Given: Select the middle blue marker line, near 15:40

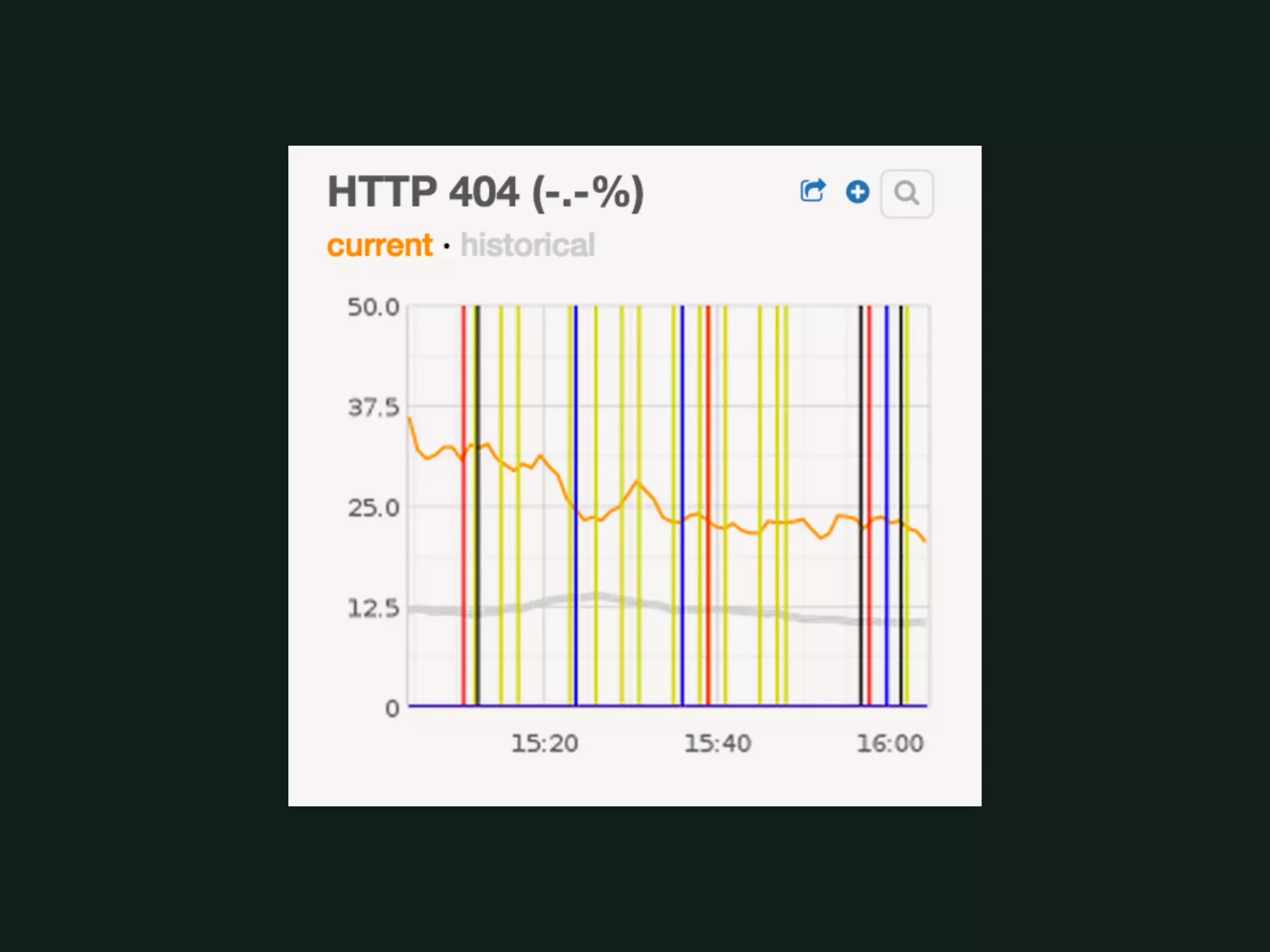Looking at the screenshot, I should (682, 372).
